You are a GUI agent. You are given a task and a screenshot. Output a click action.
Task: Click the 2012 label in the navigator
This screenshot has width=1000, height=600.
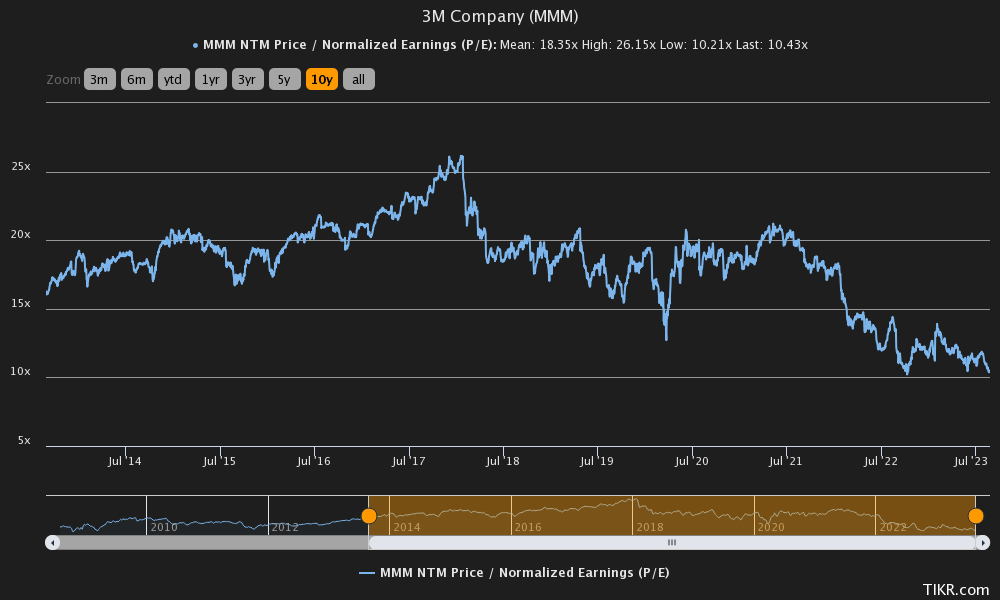pos(285,527)
